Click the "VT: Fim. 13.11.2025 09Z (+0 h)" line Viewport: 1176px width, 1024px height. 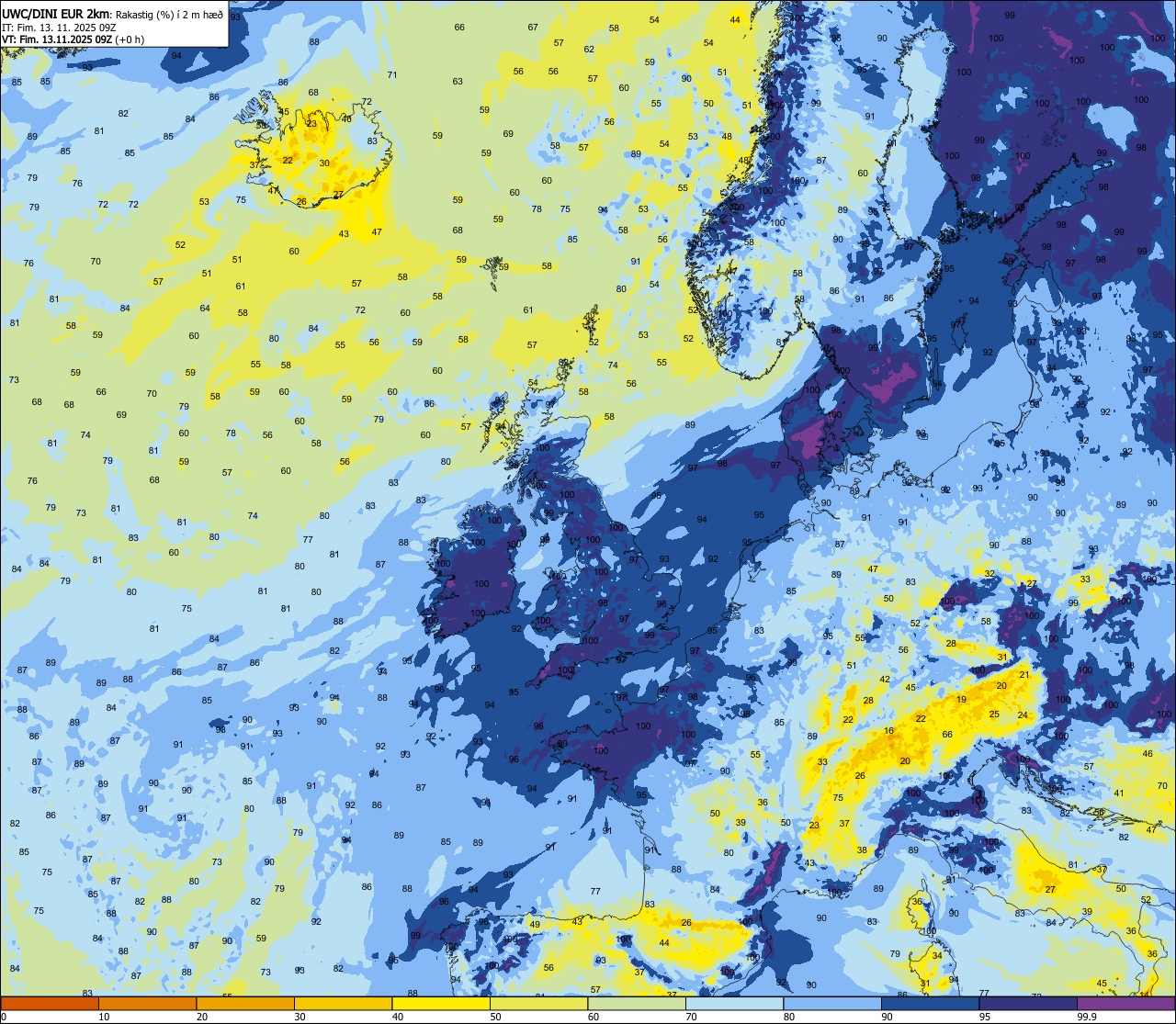(x=73, y=39)
